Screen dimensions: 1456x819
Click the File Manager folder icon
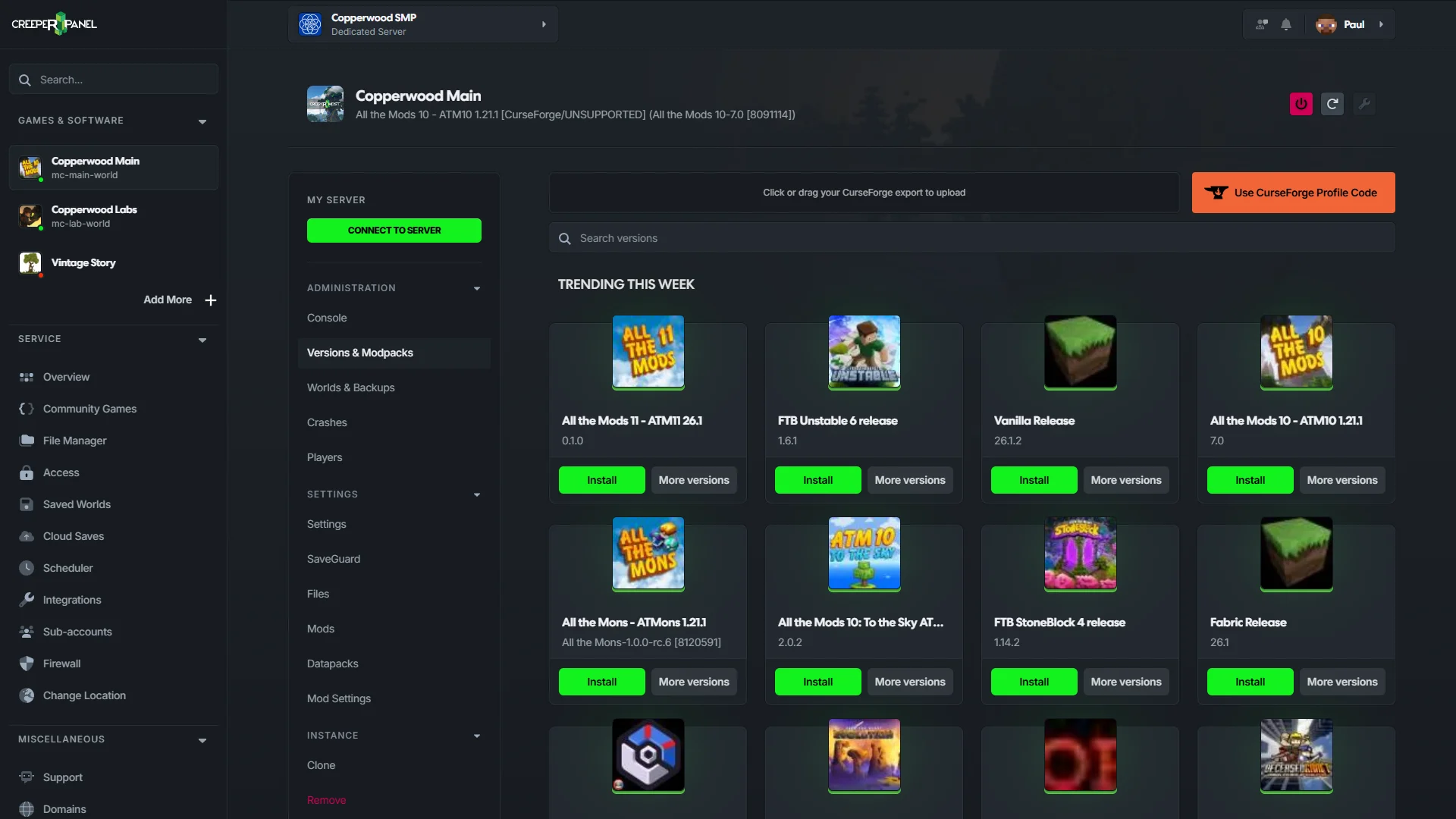27,441
